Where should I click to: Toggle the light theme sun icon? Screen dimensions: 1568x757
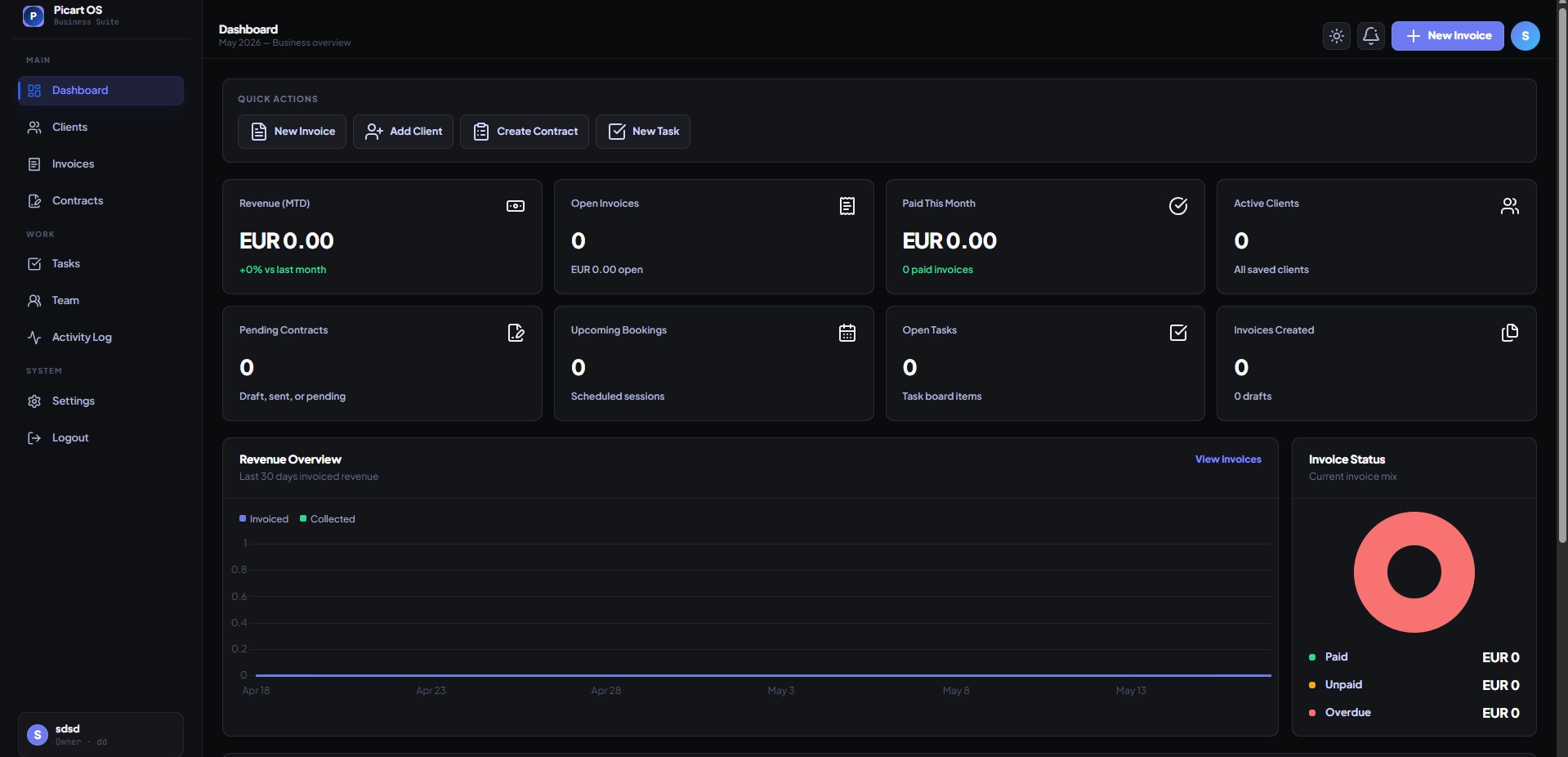[1337, 36]
